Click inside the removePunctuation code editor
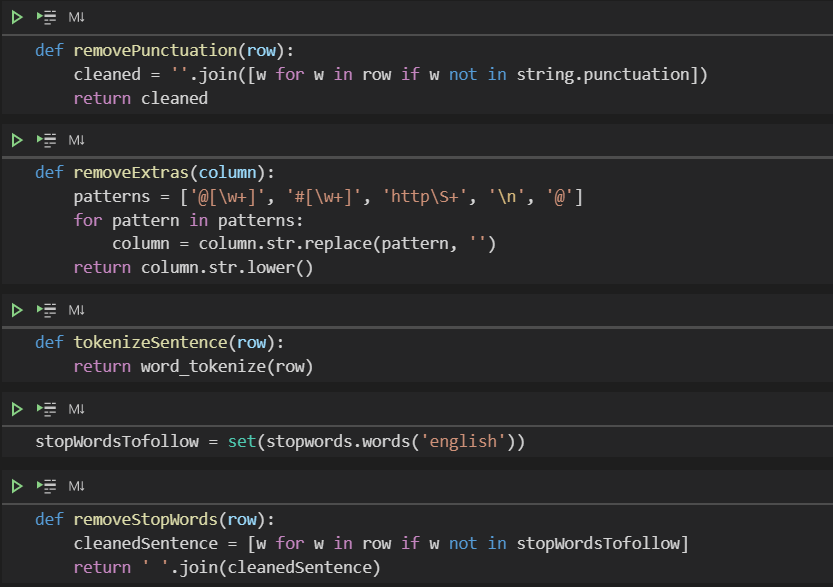Image resolution: width=833 pixels, height=587 pixels. [400, 74]
